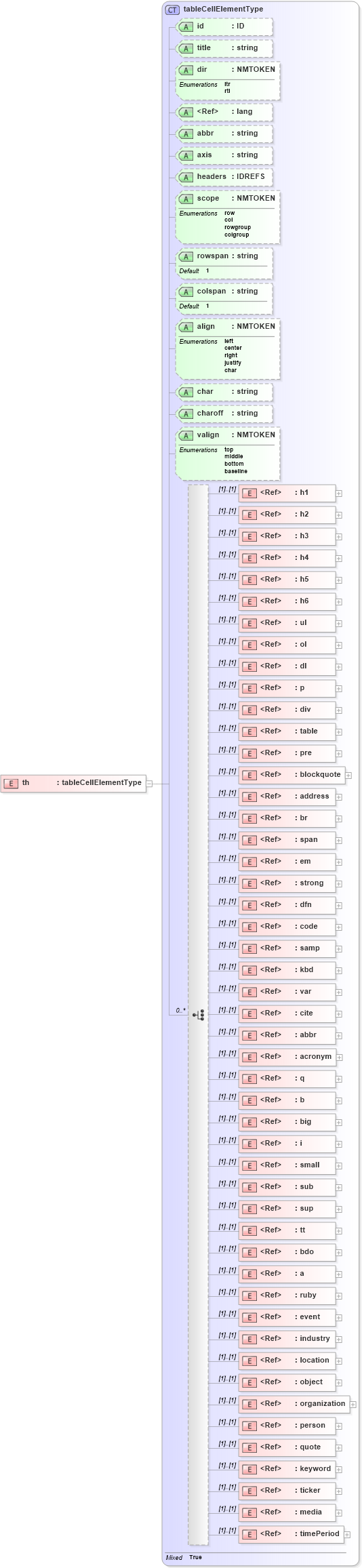Click the E icon of the ul reference
Image resolution: width=362 pixels, height=1568 pixels.
point(249,623)
